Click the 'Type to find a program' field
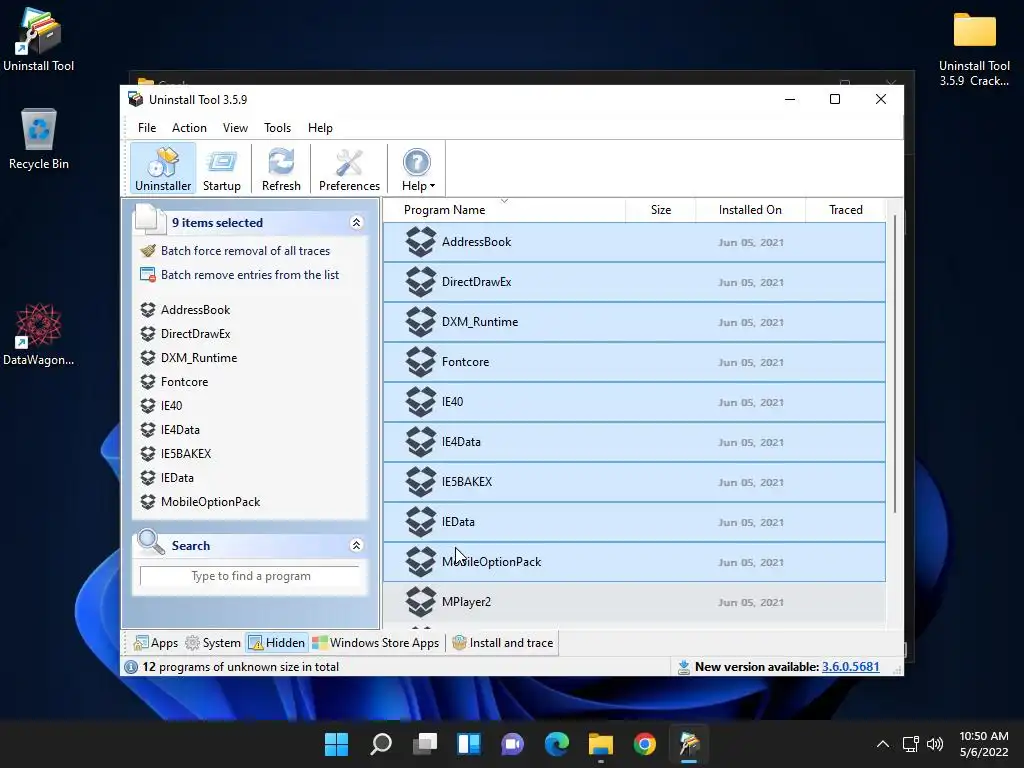 [250, 576]
